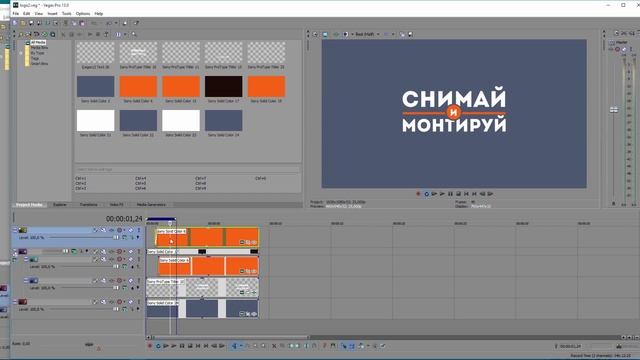
Task: Click Record in the timeline transport bar
Action: pyautogui.click(x=150, y=346)
